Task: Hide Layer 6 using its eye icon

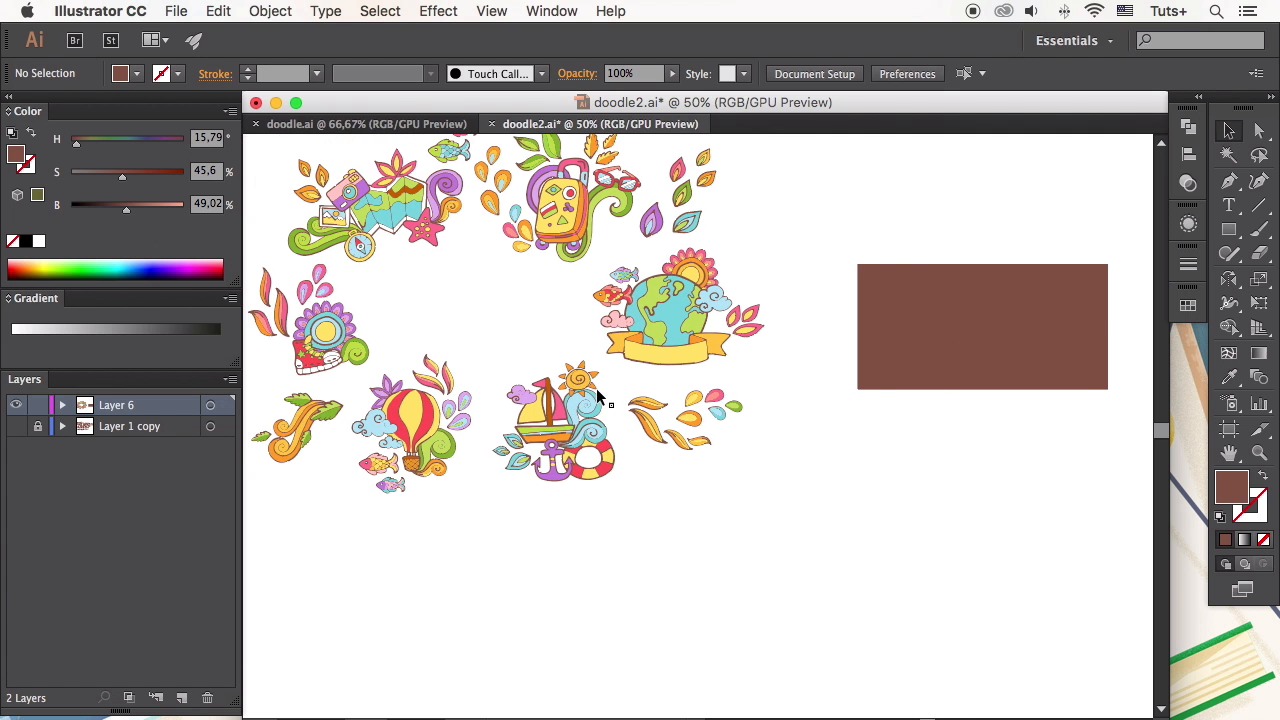Action: 16,405
